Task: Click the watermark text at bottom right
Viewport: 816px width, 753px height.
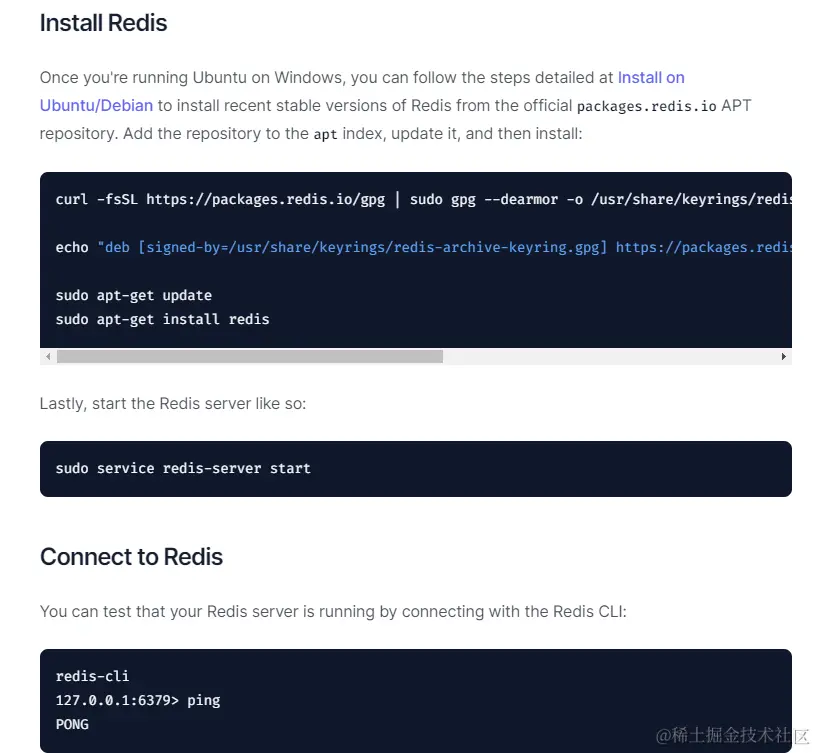Action: coord(733,735)
